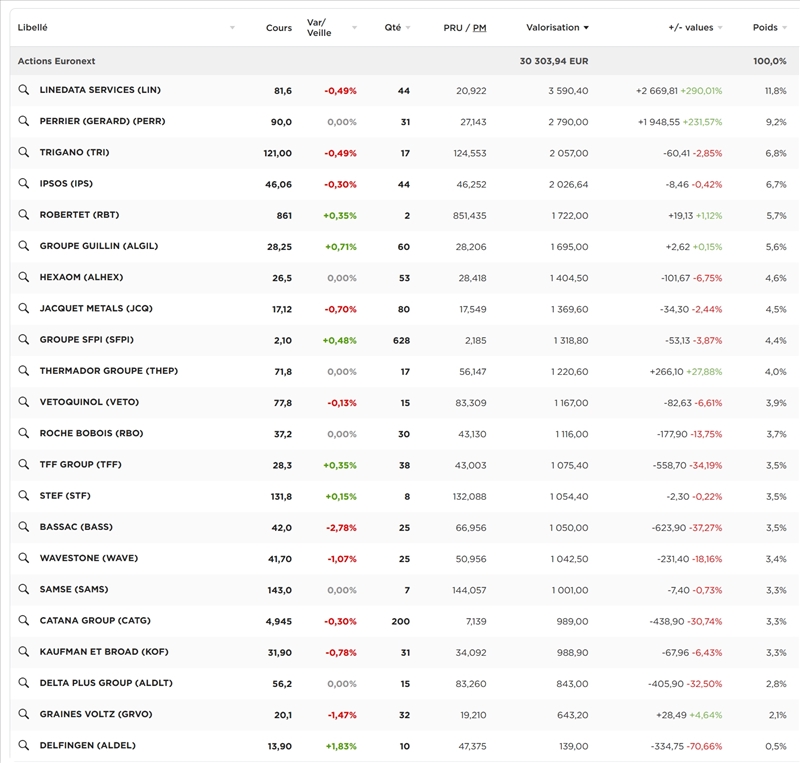Click IPSOS price 46,06
The image size is (800, 763).
point(279,185)
